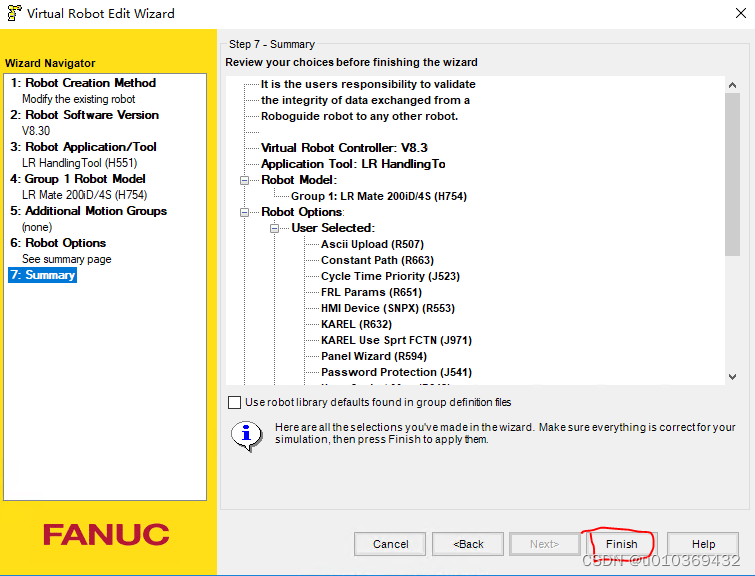
Task: Click 'See summary page' in navigator
Action: coord(66,259)
